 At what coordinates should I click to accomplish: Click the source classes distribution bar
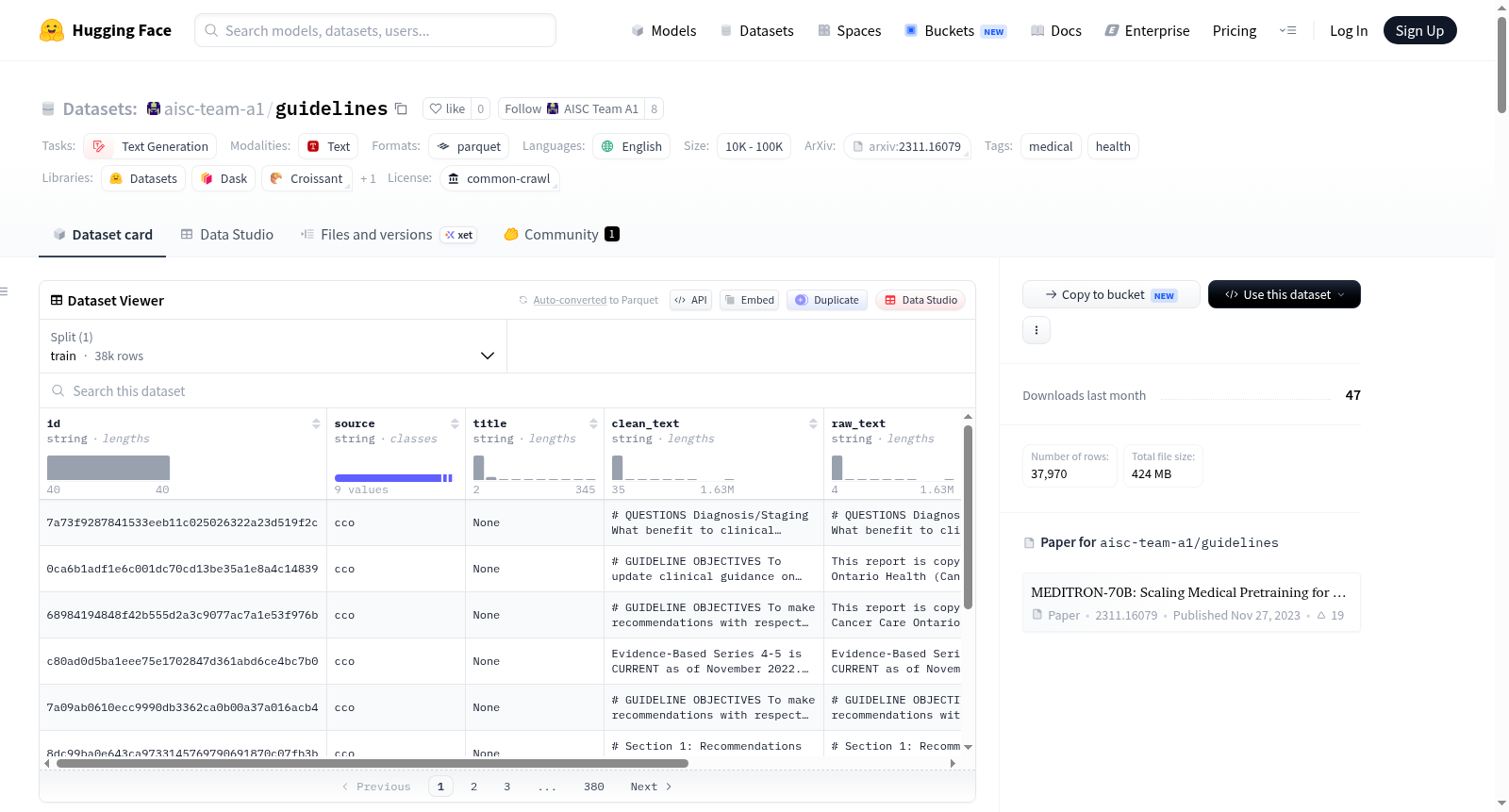click(393, 478)
